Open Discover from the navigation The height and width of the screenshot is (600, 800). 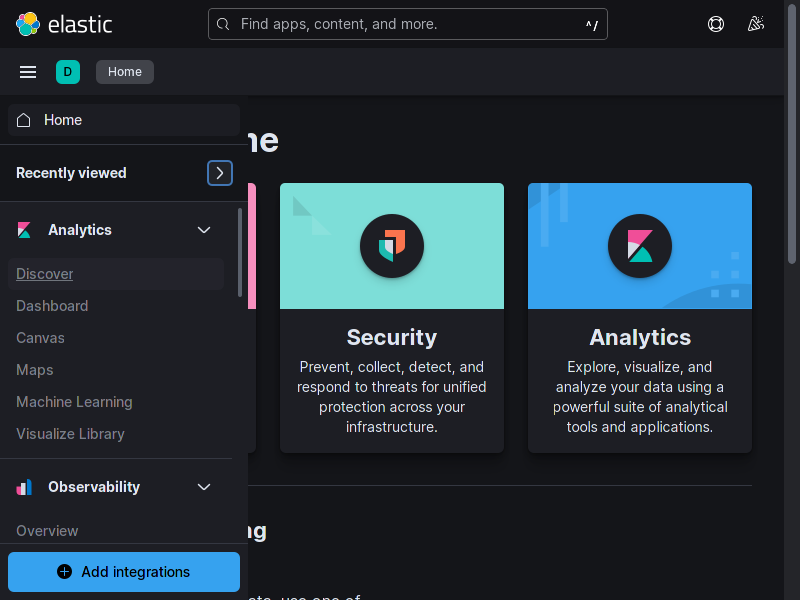(45, 273)
